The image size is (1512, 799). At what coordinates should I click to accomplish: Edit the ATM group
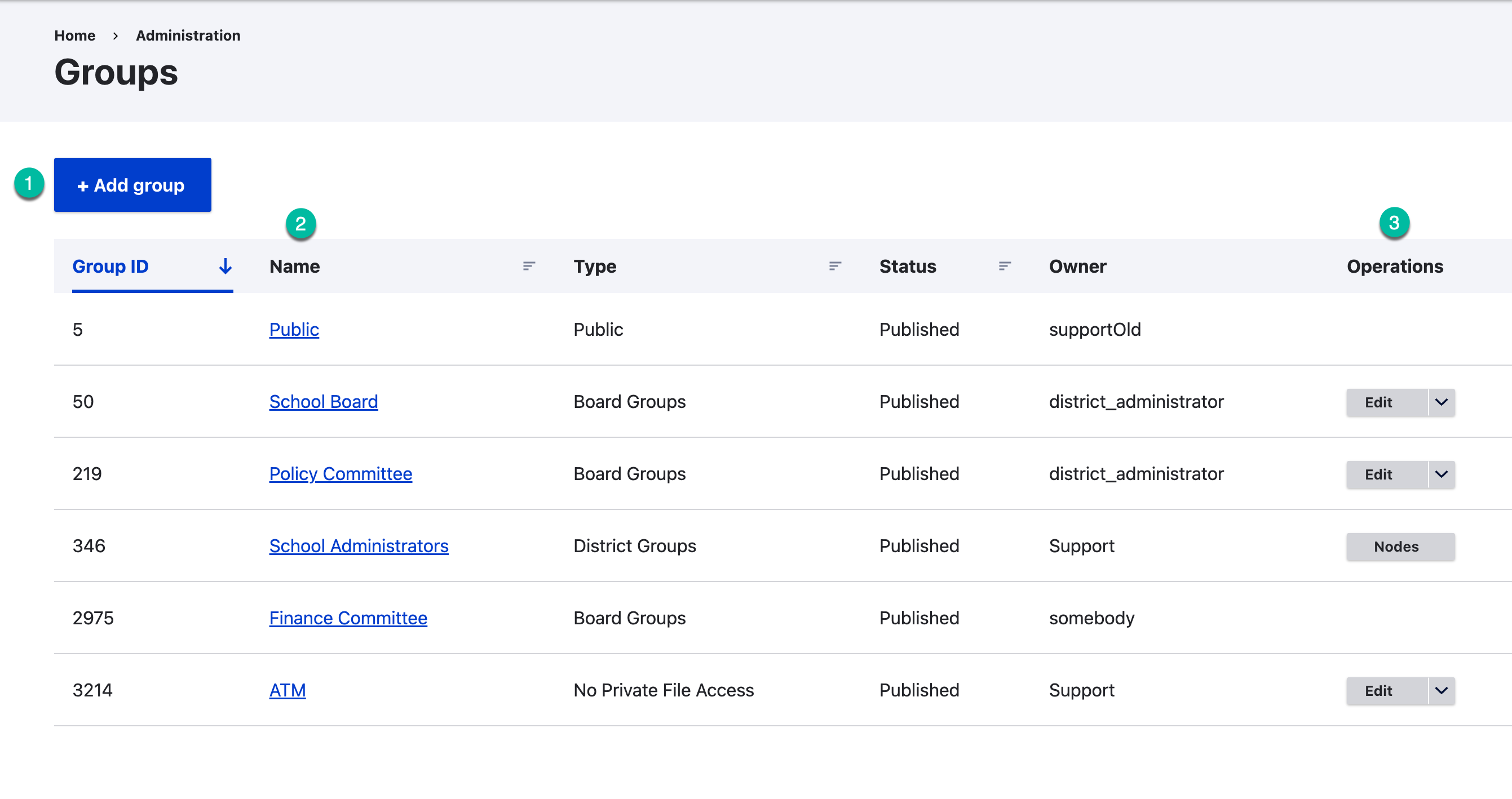click(1386, 691)
